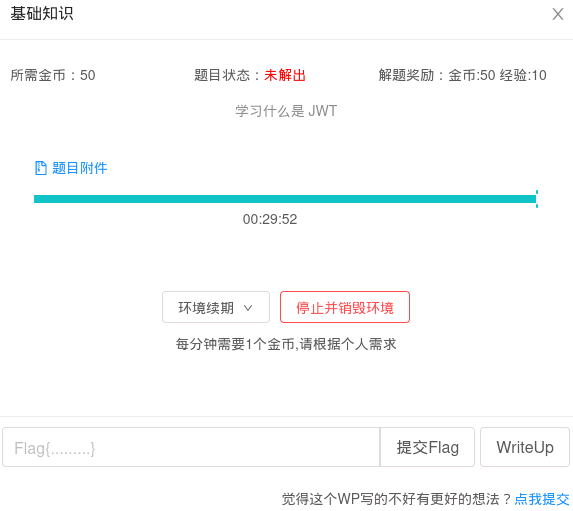573x511 pixels.
Task: Click the 学习什么是 JWT description
Action: click(286, 111)
